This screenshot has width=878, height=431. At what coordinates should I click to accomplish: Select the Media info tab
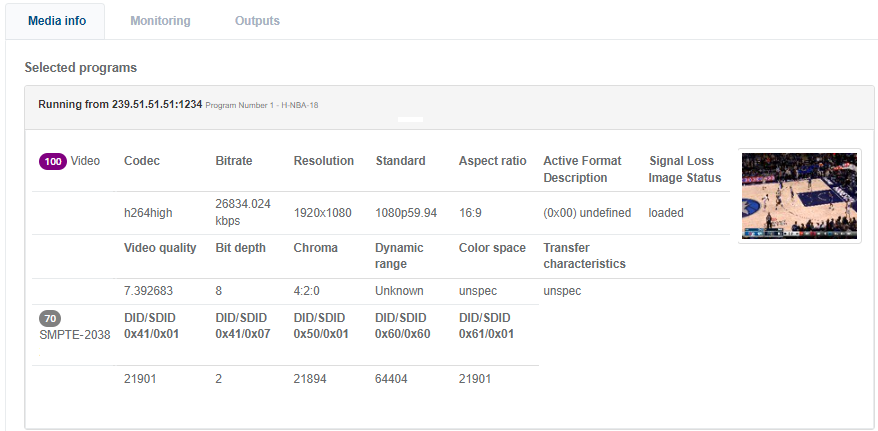tap(57, 21)
